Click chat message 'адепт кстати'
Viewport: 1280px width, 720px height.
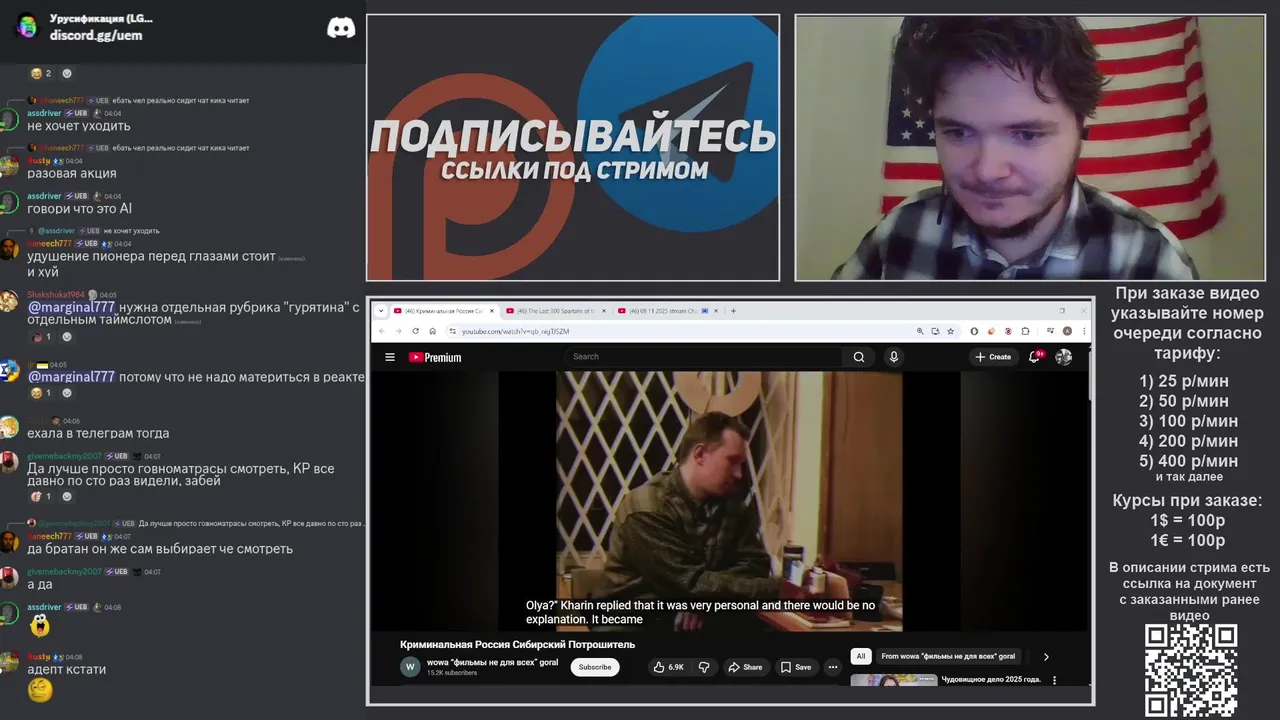click(66, 669)
